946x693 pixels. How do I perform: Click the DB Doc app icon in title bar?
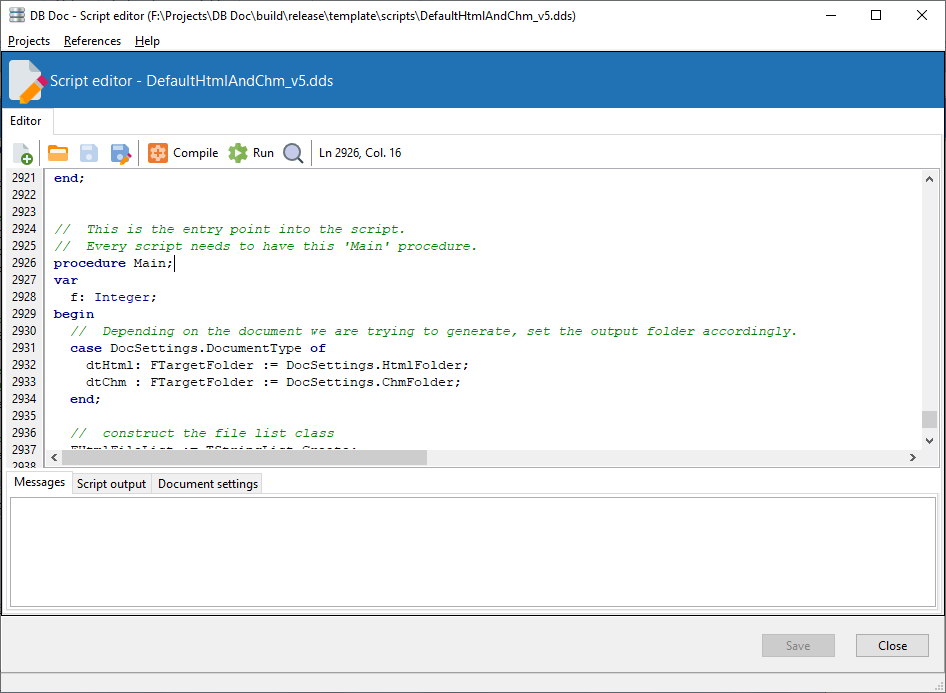pyautogui.click(x=17, y=15)
